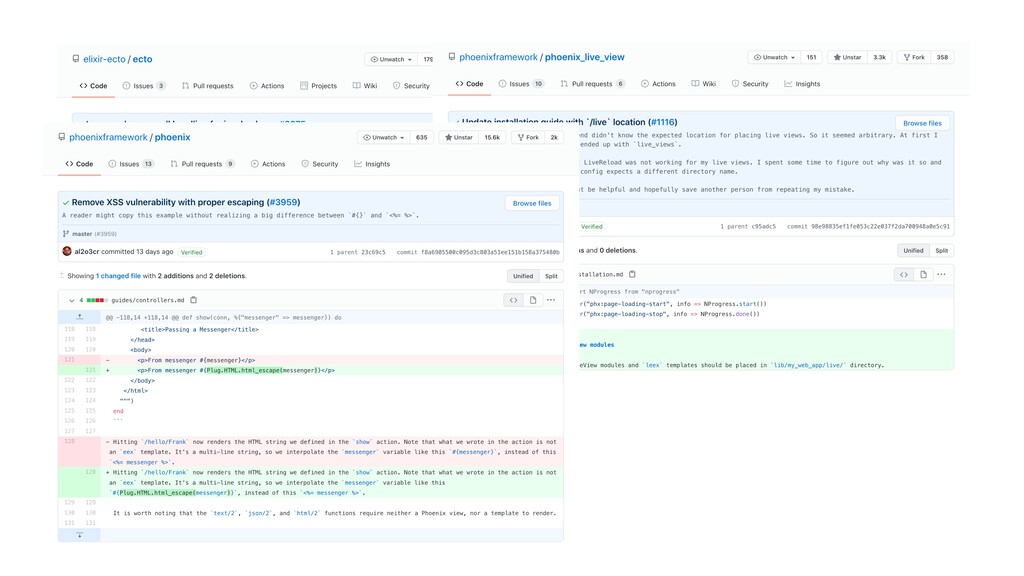Select Unified diff view in phoenix_live_view window

[913, 251]
